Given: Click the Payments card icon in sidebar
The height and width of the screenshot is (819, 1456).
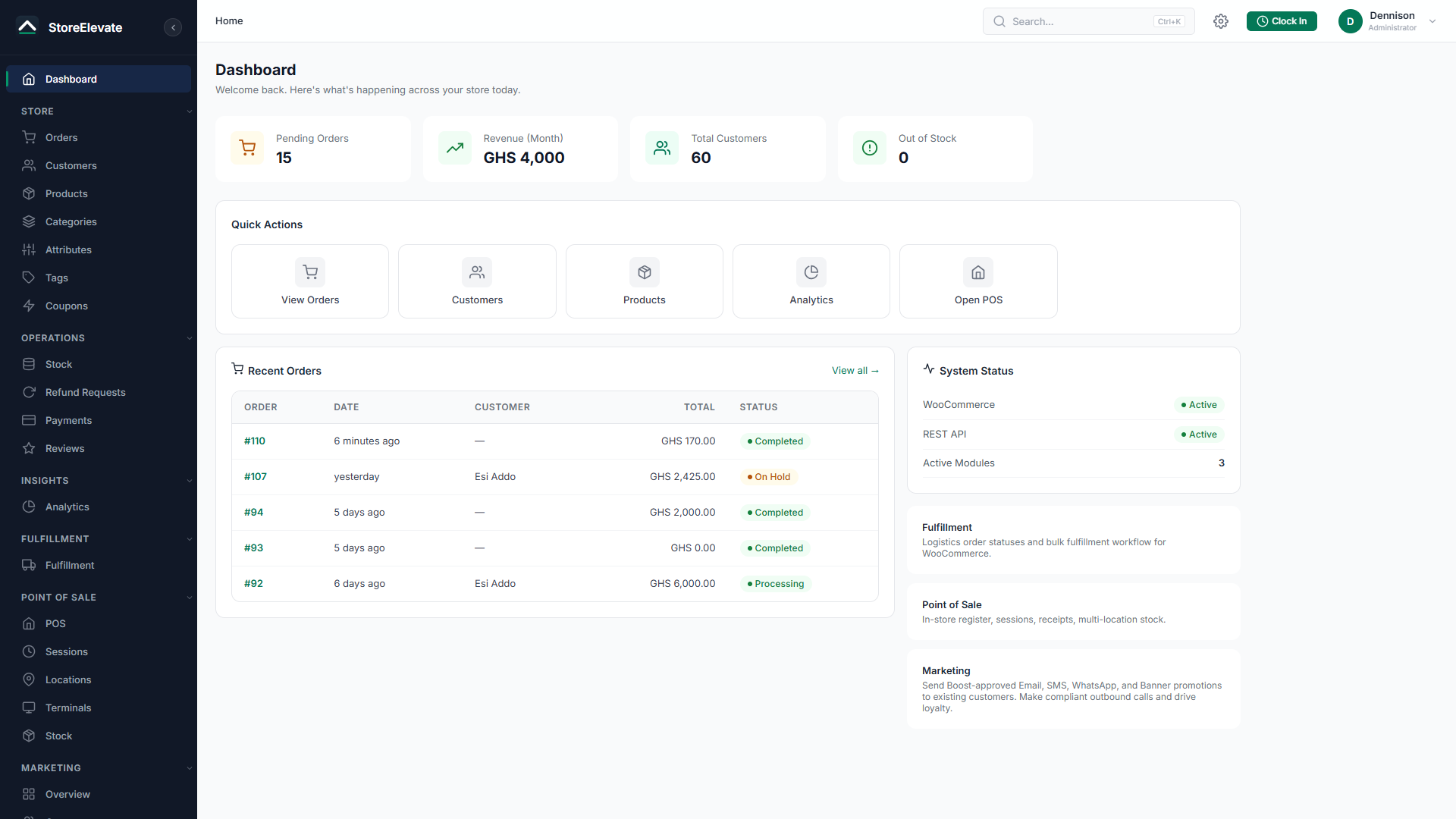Looking at the screenshot, I should click(29, 420).
